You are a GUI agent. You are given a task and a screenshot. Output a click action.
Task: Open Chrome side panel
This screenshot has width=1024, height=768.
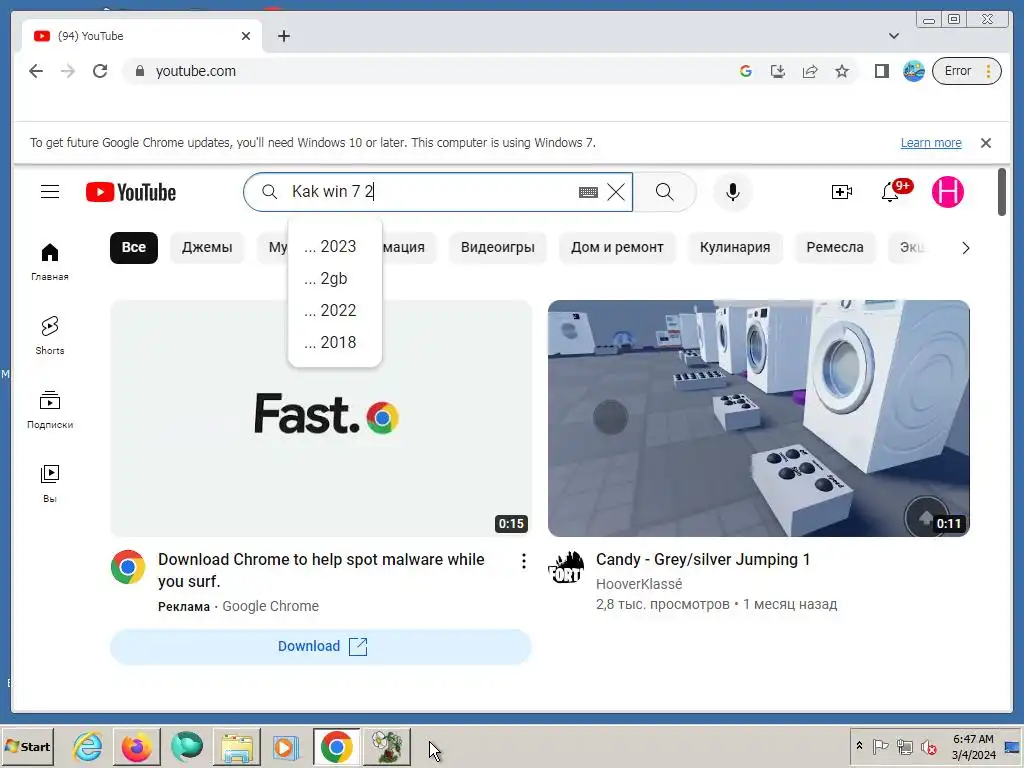(x=882, y=71)
